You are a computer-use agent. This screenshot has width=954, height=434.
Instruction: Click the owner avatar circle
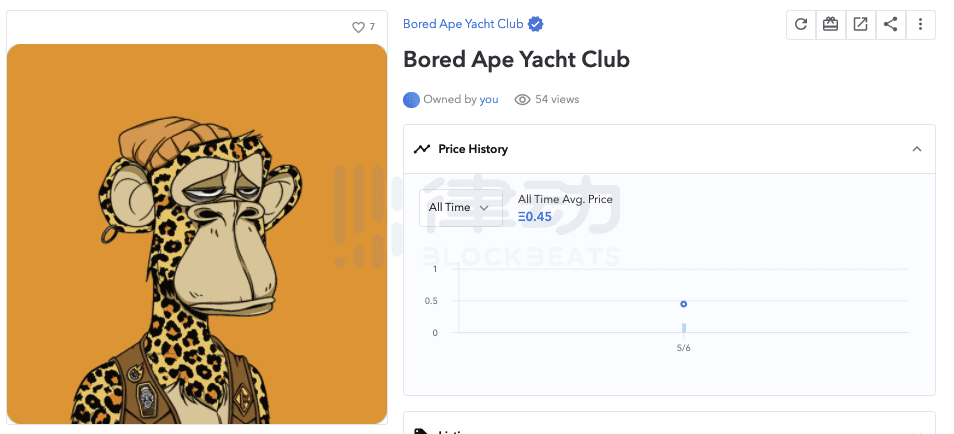click(x=411, y=99)
